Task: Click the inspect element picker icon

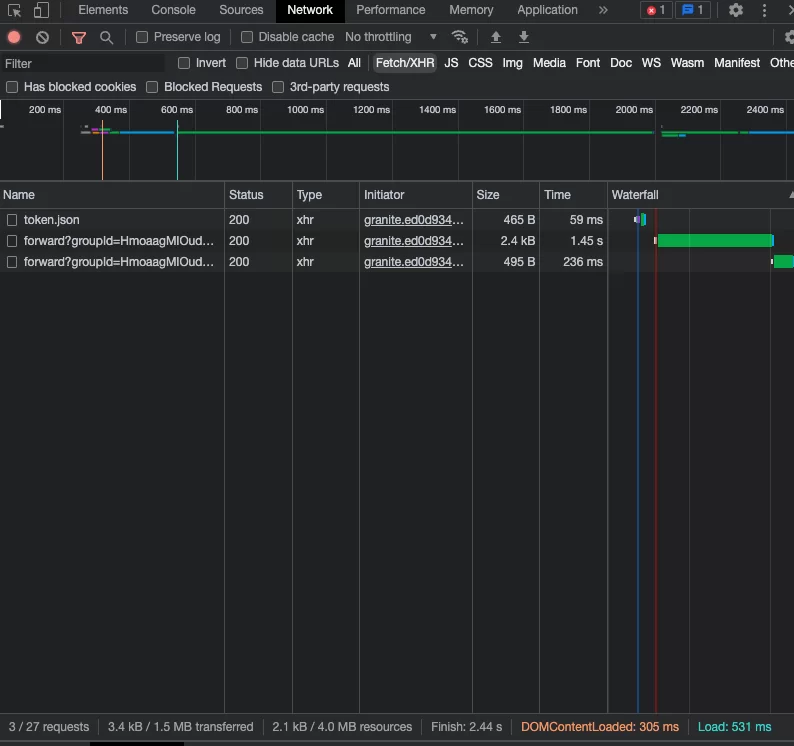Action: pyautogui.click(x=15, y=11)
